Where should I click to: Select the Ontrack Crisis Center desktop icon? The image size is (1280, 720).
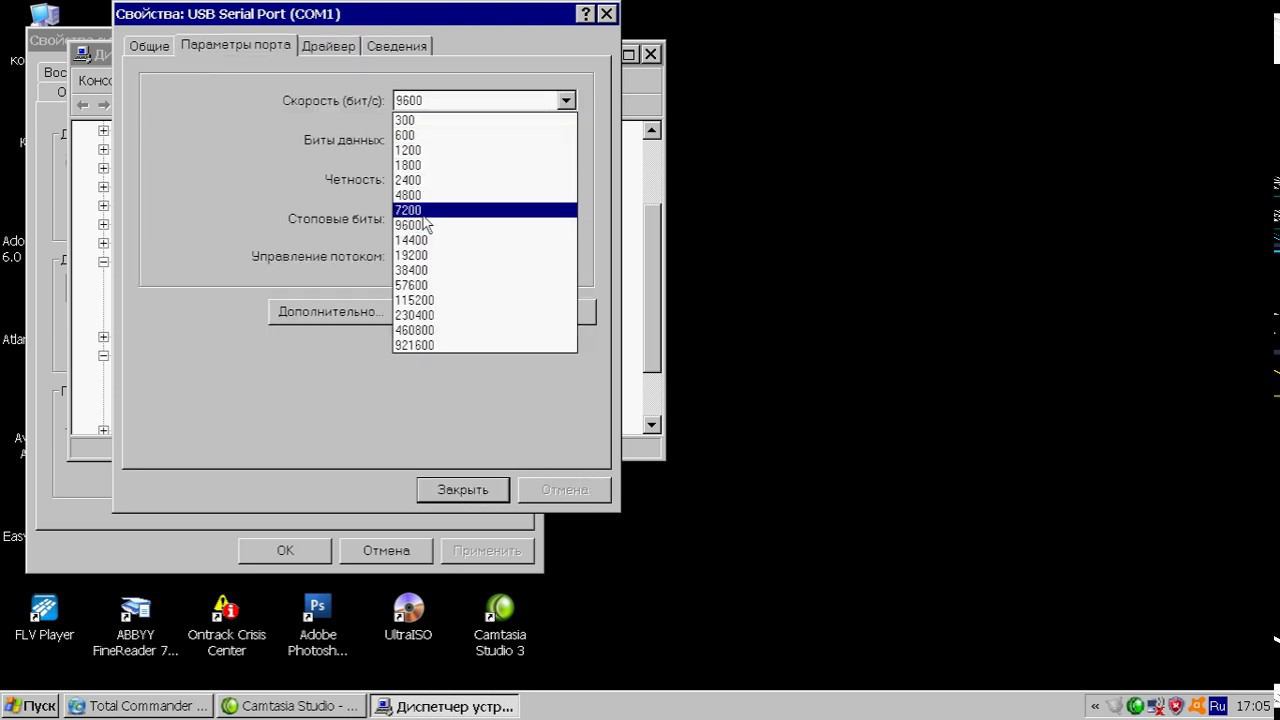[226, 625]
